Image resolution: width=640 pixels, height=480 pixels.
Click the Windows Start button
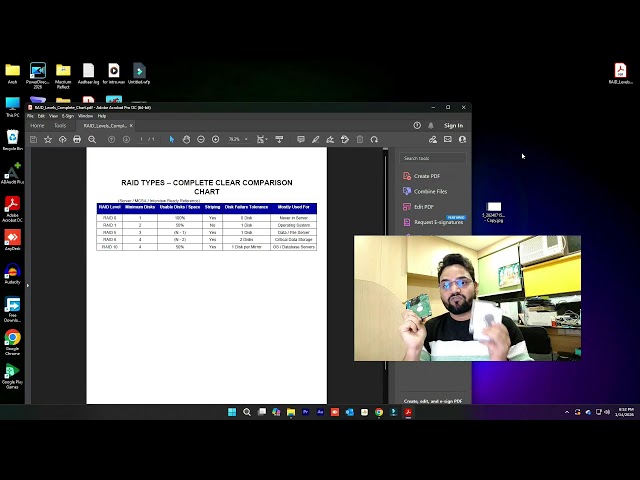coord(232,412)
